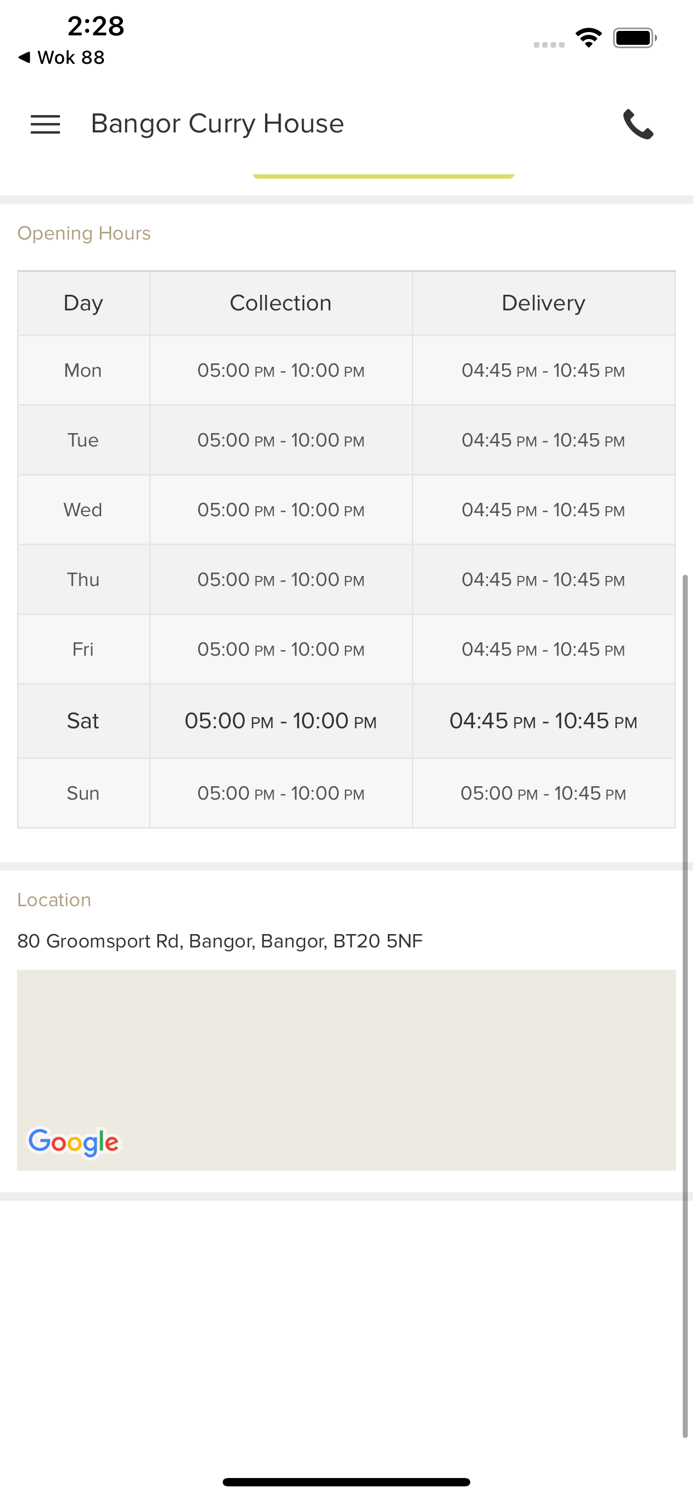Screen dimensions: 693x1500
Task: Tap the battery status icon
Action: (634, 38)
